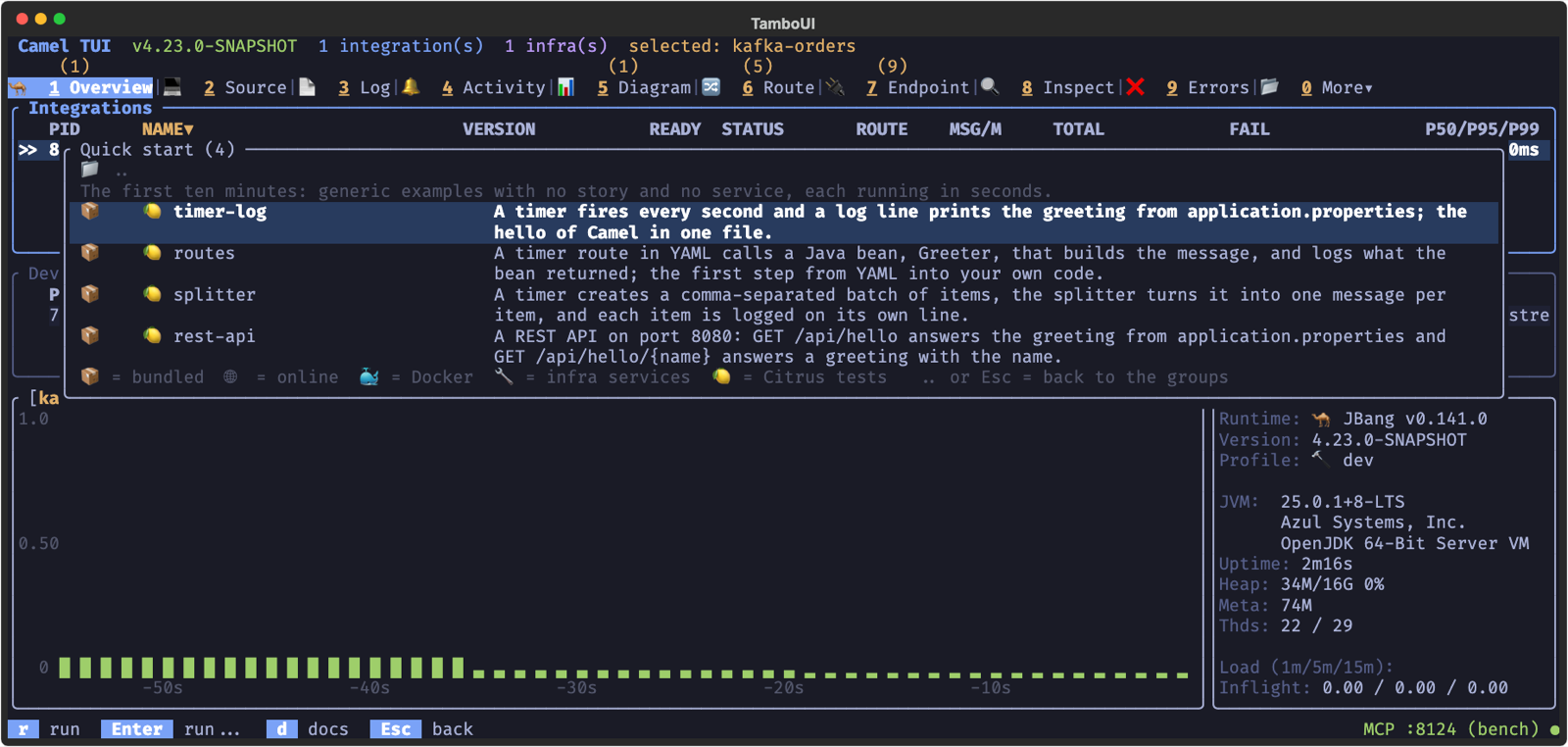1568x747 pixels.
Task: Open the 3 Log tab
Action: 365,87
